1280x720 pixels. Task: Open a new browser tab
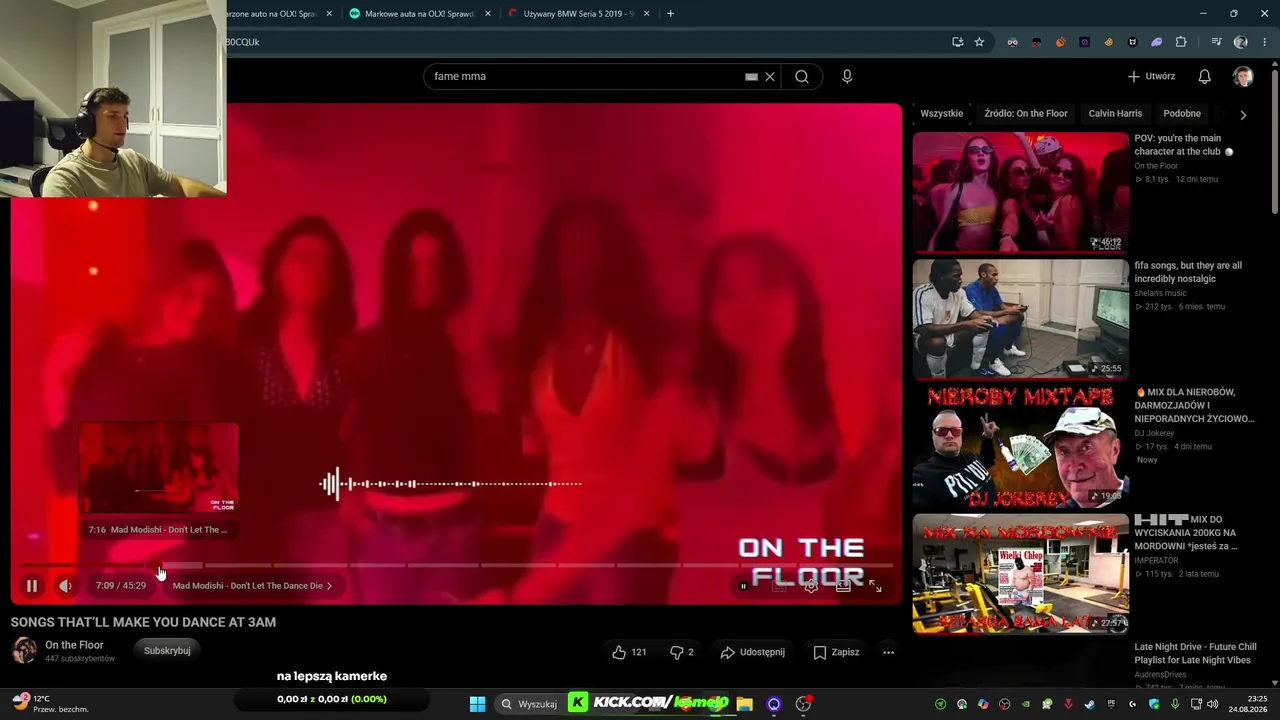tap(670, 14)
